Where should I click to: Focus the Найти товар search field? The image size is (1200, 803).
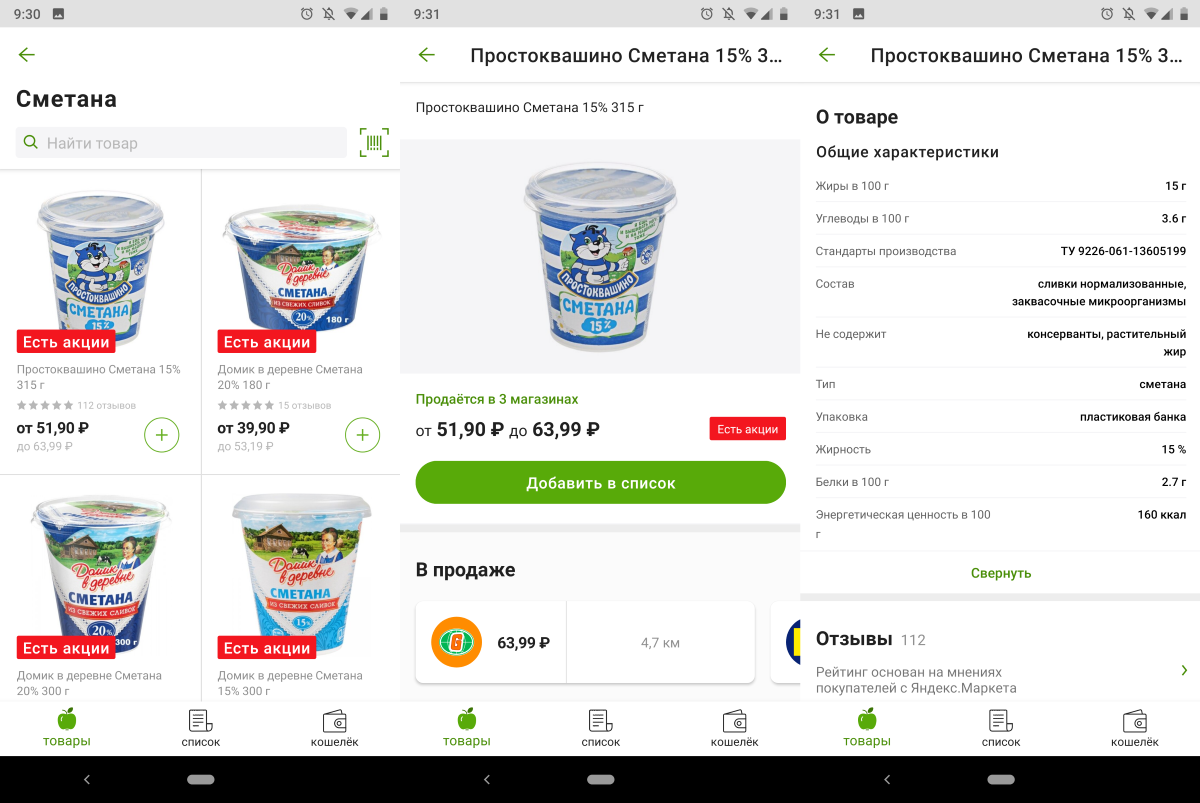tap(181, 142)
